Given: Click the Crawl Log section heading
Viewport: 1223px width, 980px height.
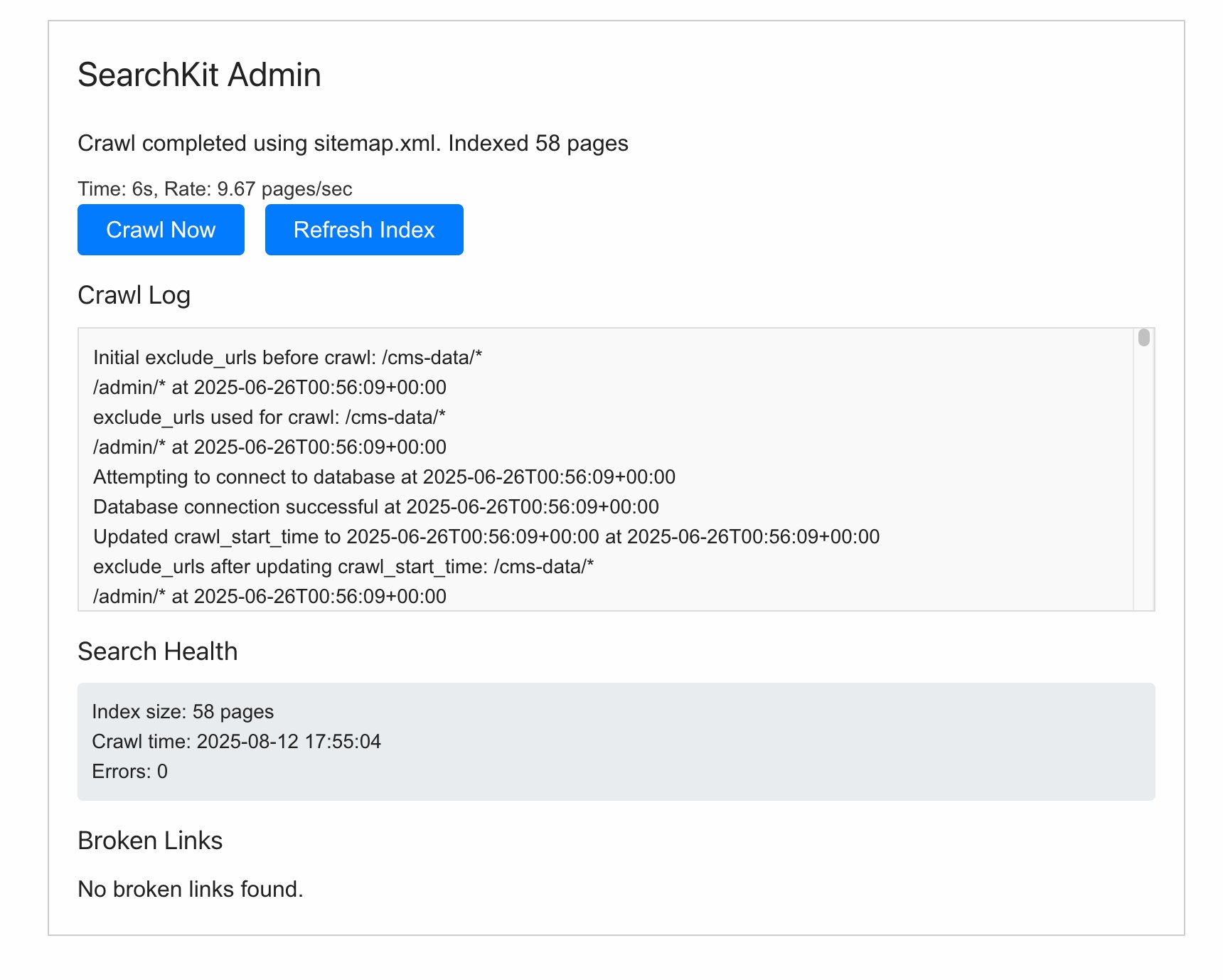Looking at the screenshot, I should click(134, 295).
